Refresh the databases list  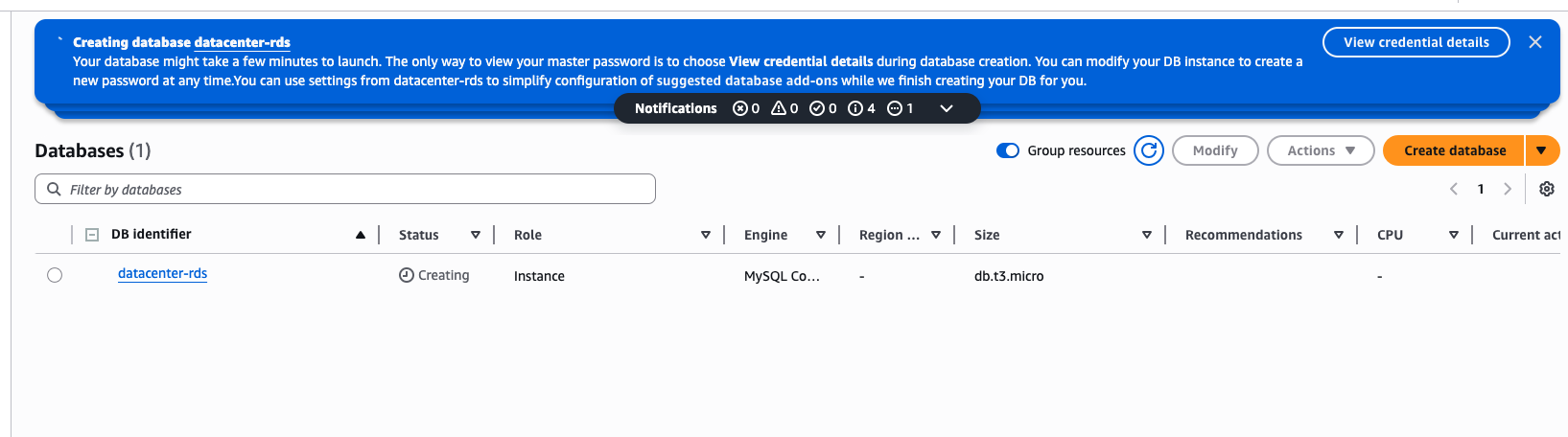1148,150
